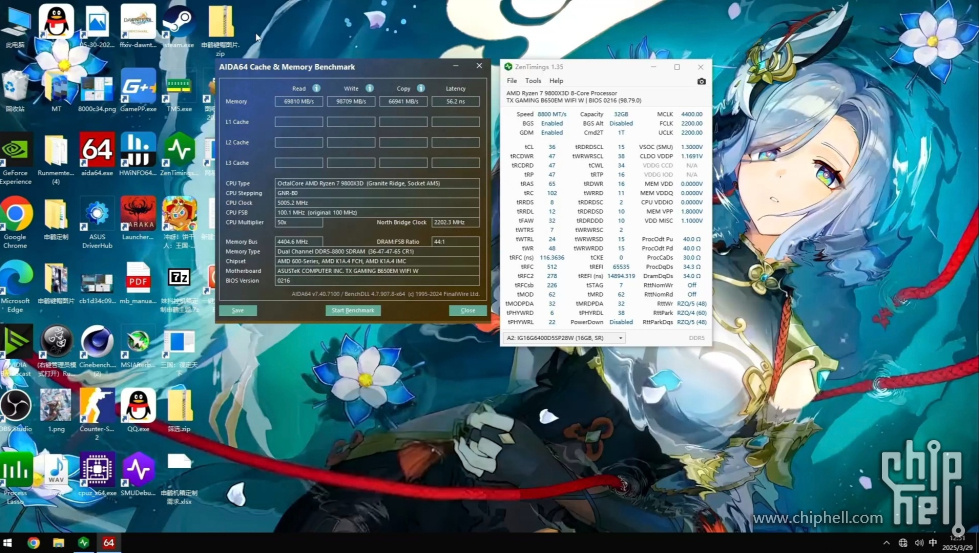Switch to AIDA64 in taskbar
The height and width of the screenshot is (553, 979).
click(108, 542)
